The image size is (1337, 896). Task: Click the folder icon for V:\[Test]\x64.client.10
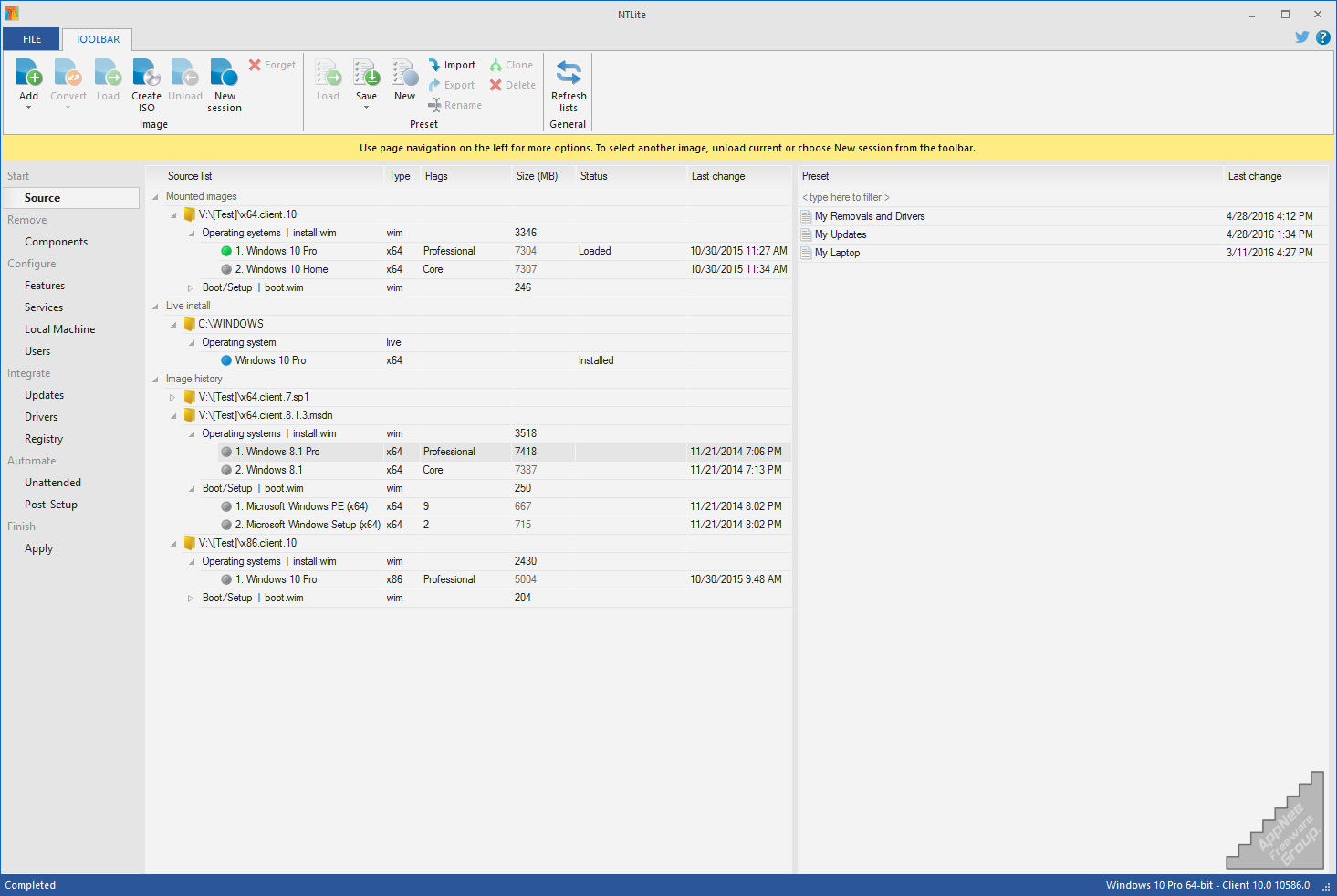click(x=190, y=214)
